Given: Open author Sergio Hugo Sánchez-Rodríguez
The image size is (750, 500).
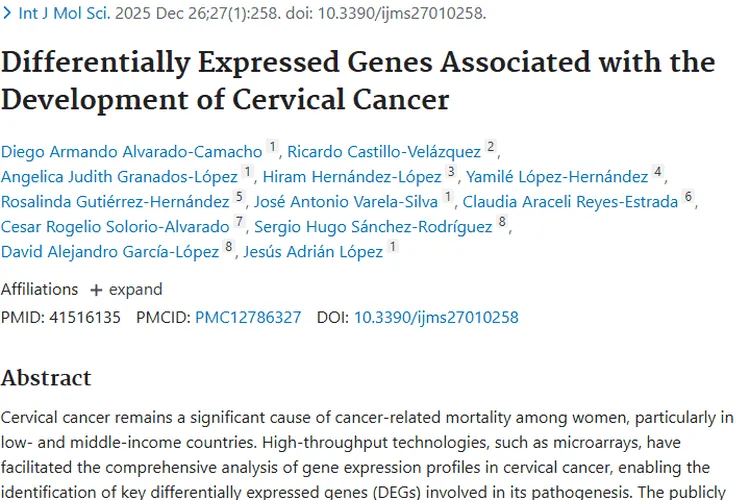Looking at the screenshot, I should pos(374,227).
